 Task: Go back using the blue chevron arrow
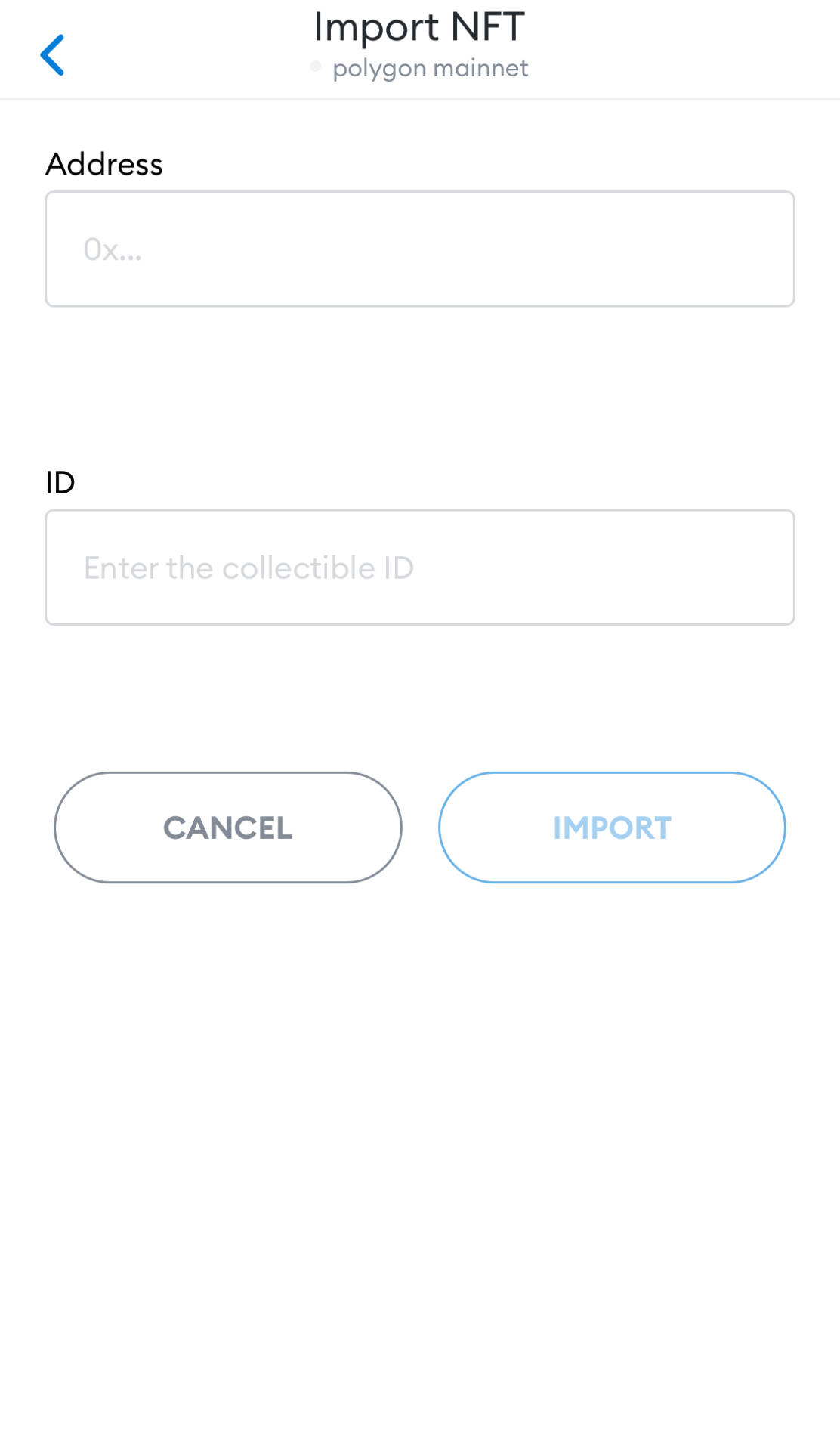pyautogui.click(x=52, y=55)
